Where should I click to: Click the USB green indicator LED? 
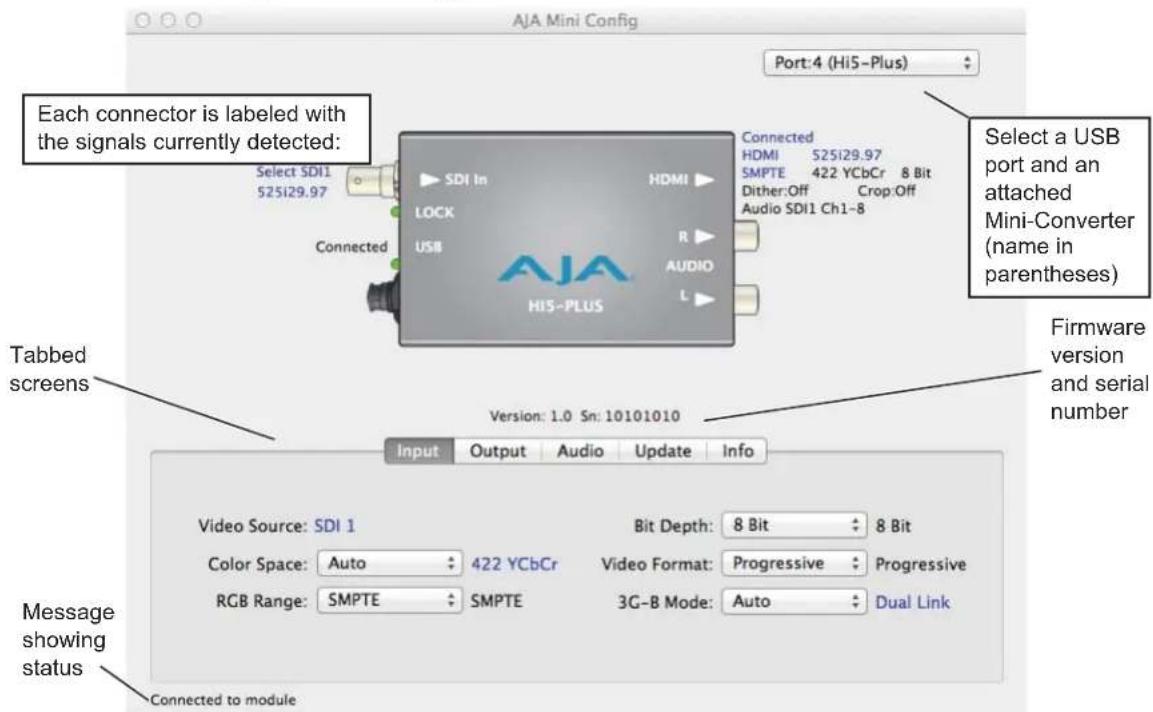point(395,264)
